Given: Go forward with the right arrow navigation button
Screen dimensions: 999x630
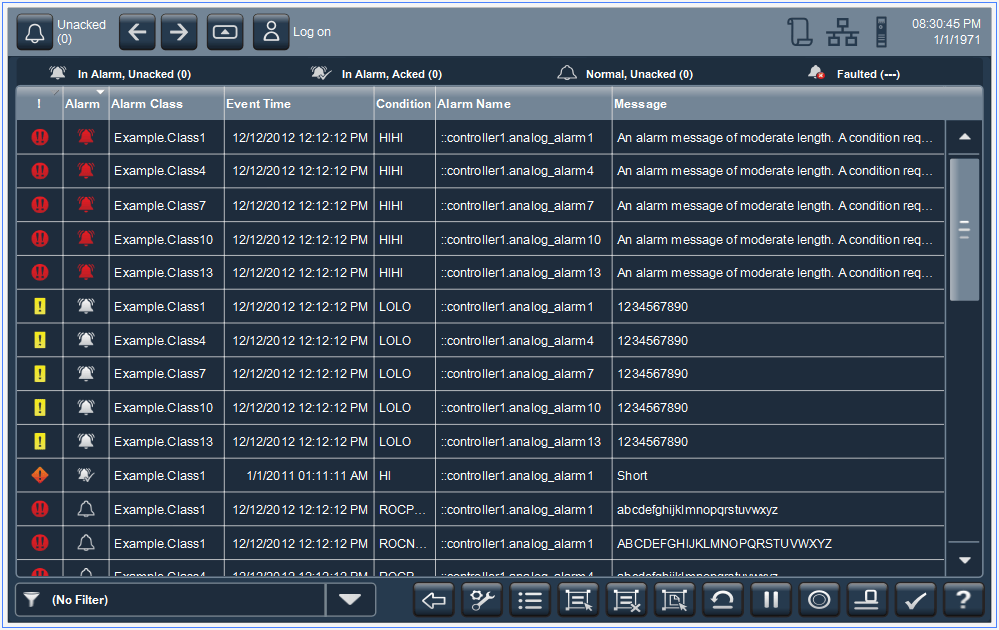Looking at the screenshot, I should click(179, 32).
